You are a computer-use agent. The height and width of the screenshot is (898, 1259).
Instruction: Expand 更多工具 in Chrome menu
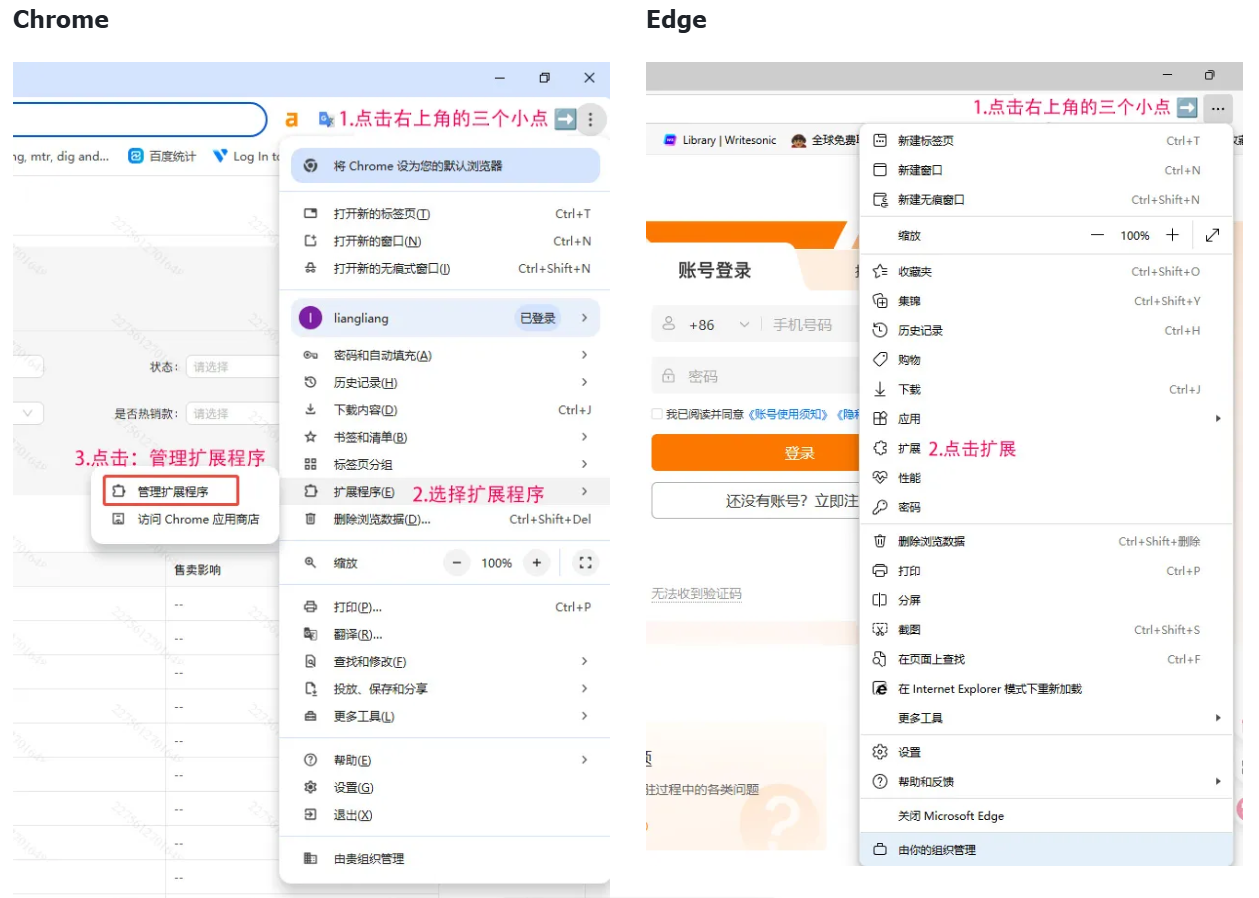click(x=445, y=716)
